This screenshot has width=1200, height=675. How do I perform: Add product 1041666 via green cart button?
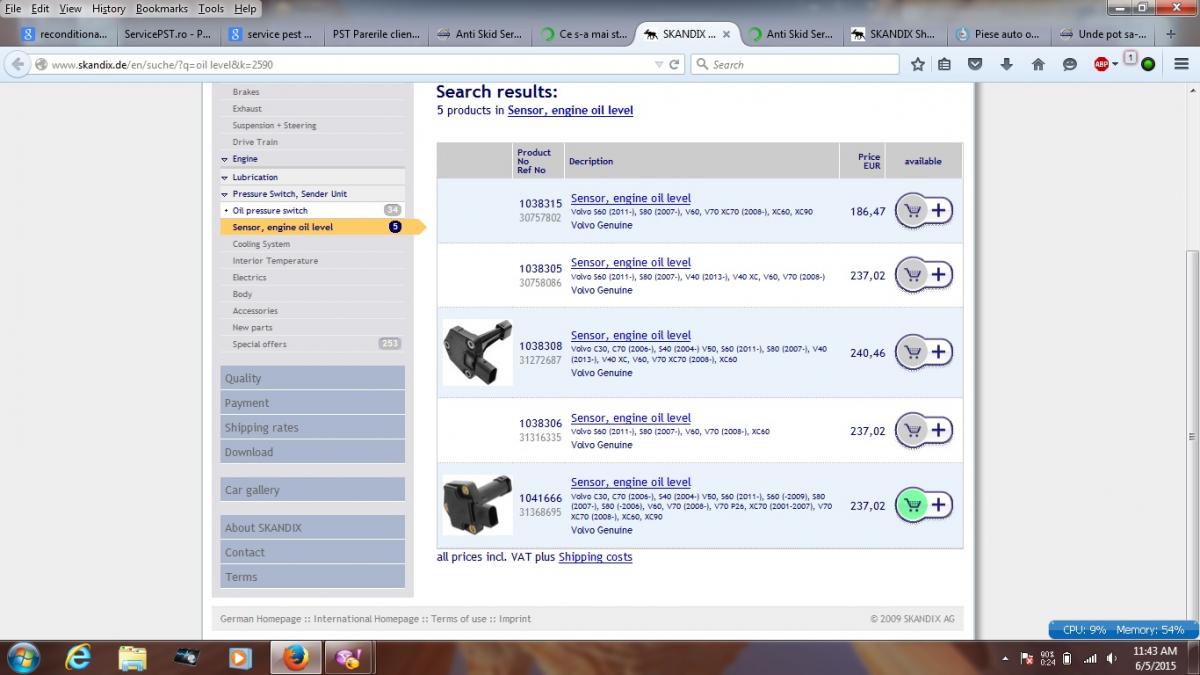click(924, 505)
